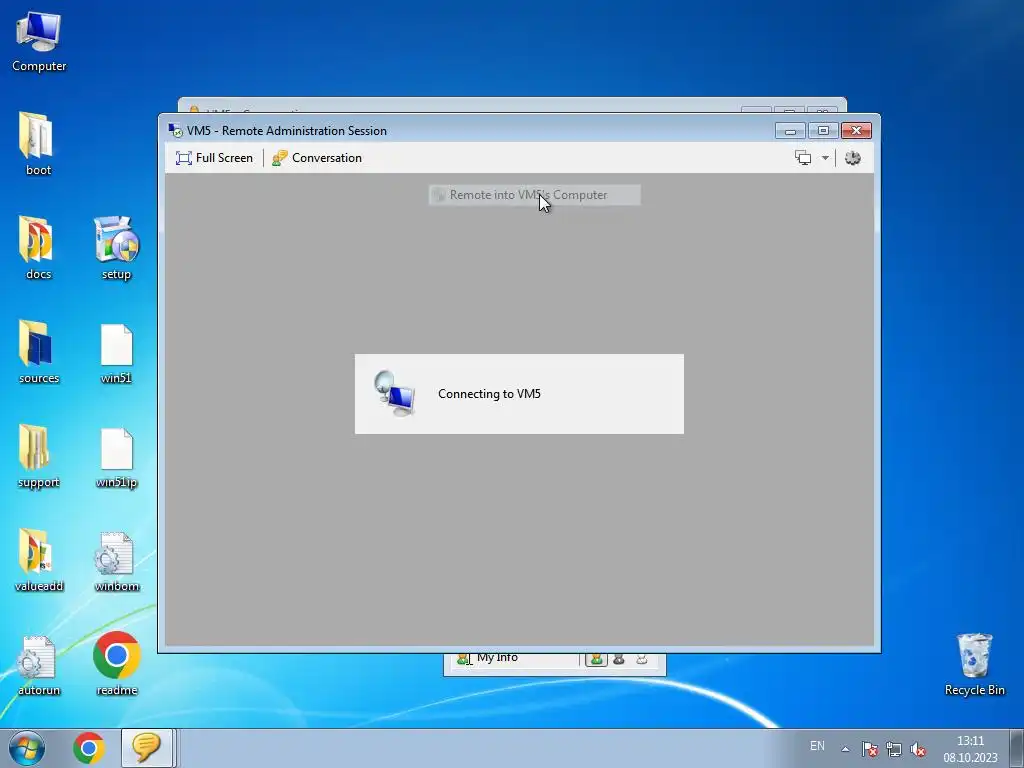
Task: Select the valueadd folder on desktop
Action: click(x=39, y=560)
